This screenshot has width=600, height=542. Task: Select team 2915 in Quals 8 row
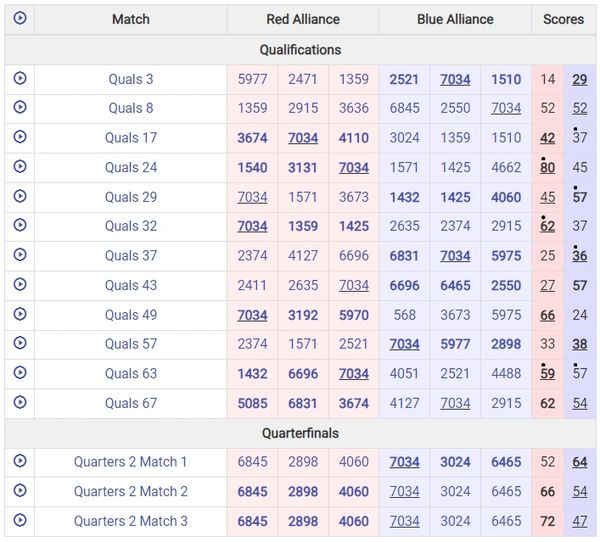(x=303, y=109)
